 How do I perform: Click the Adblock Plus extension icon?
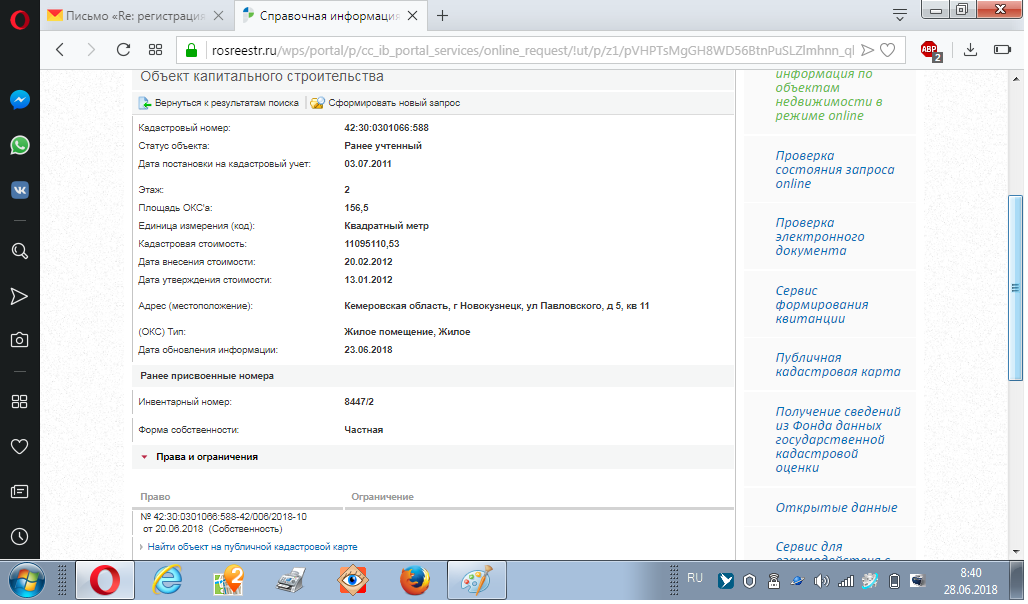pos(930,49)
